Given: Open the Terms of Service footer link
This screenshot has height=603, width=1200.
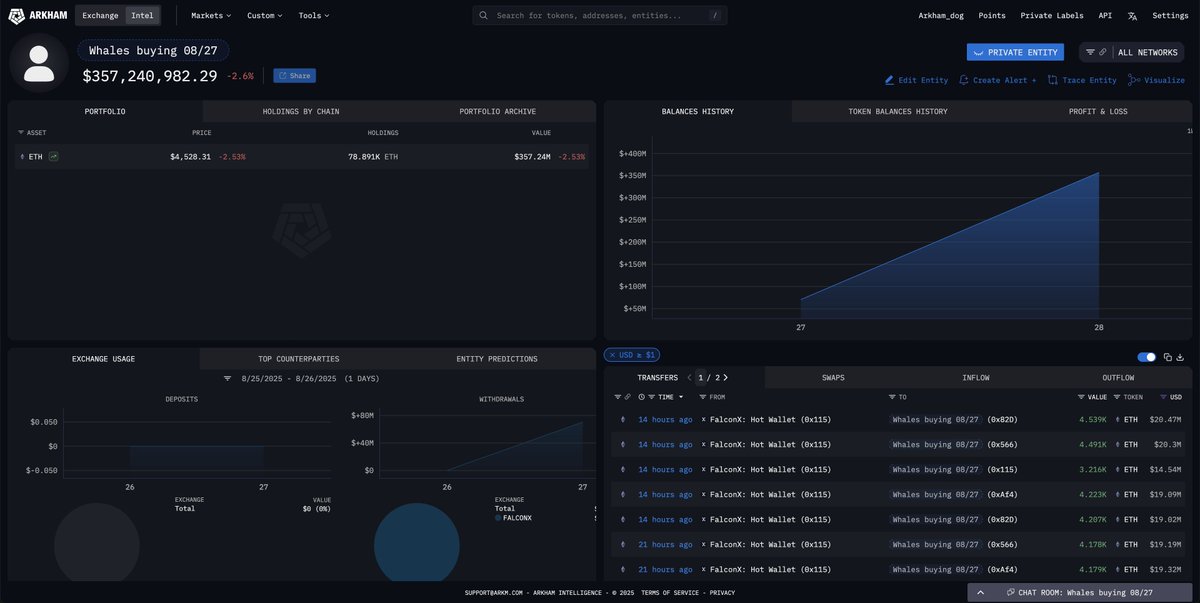Looking at the screenshot, I should point(671,593).
